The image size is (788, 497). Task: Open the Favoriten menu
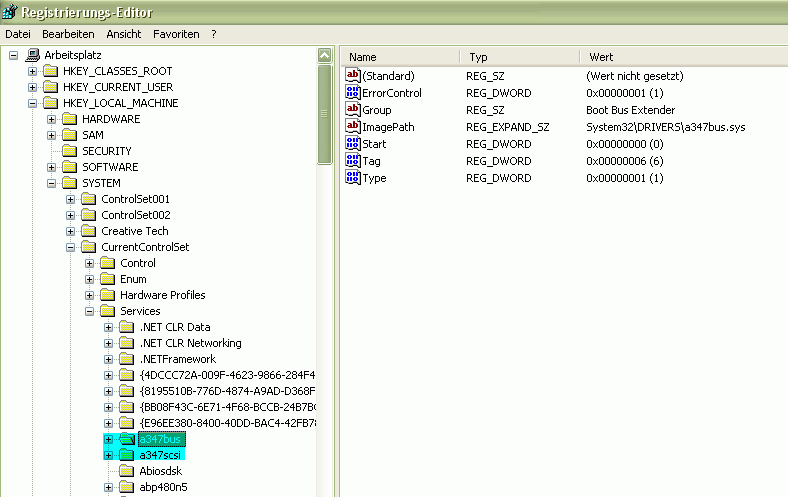click(x=176, y=34)
